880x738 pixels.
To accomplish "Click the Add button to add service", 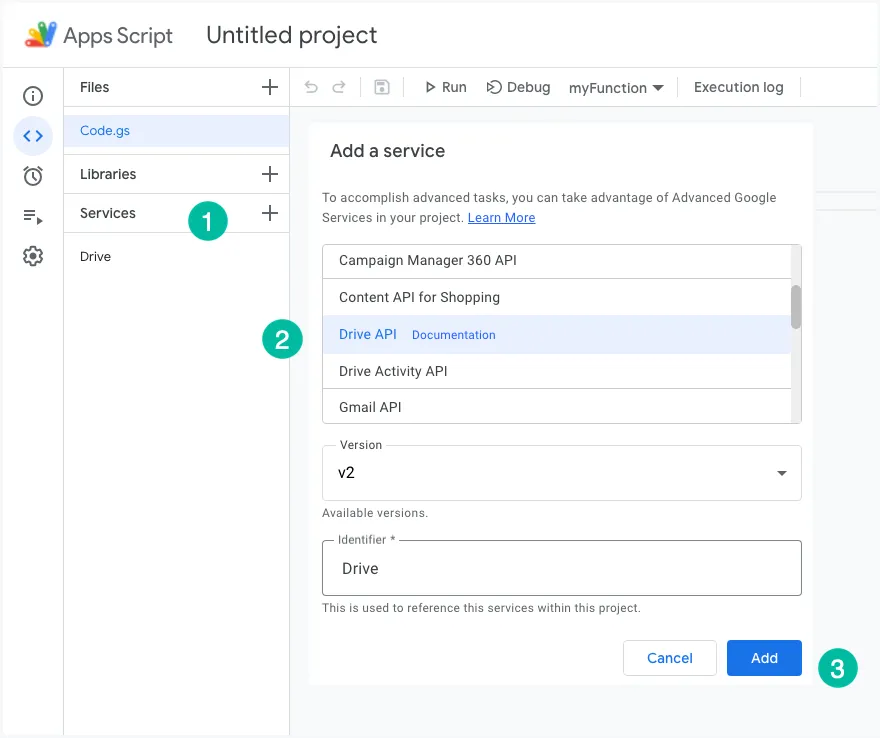I will (764, 658).
